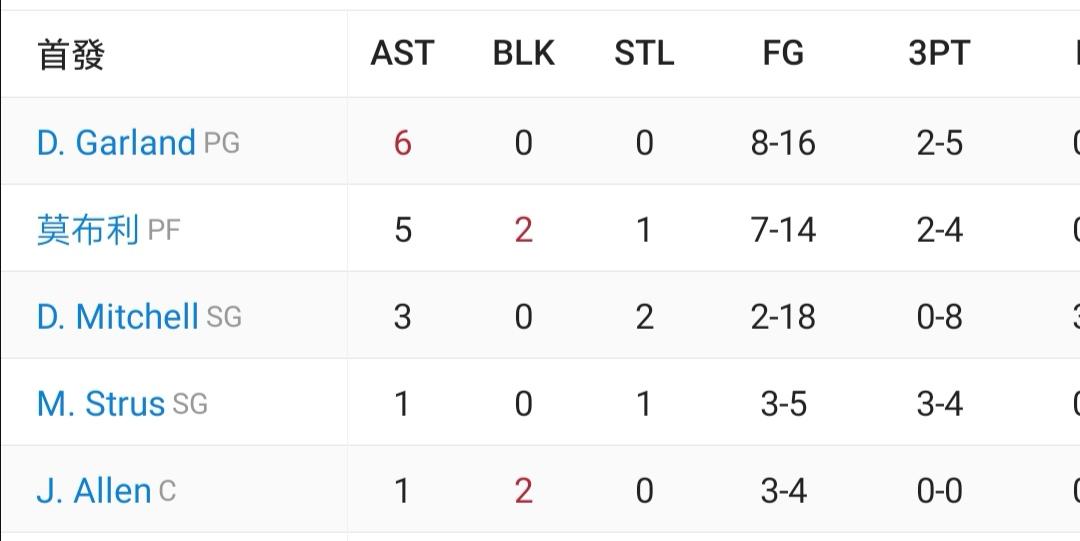Open 莫布利 player profile link
The image size is (1080, 541).
pyautogui.click(x=87, y=231)
